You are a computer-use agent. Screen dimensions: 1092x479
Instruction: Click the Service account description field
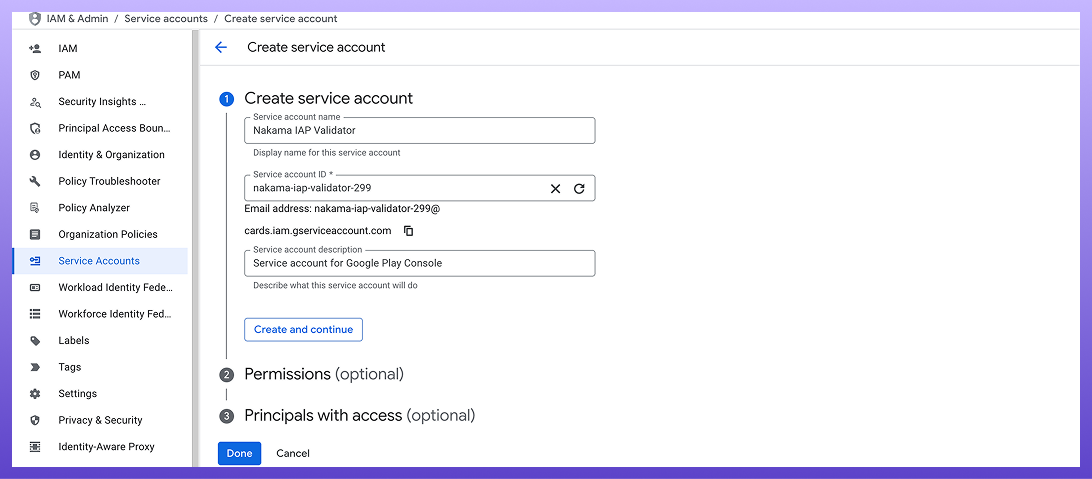(x=419, y=263)
